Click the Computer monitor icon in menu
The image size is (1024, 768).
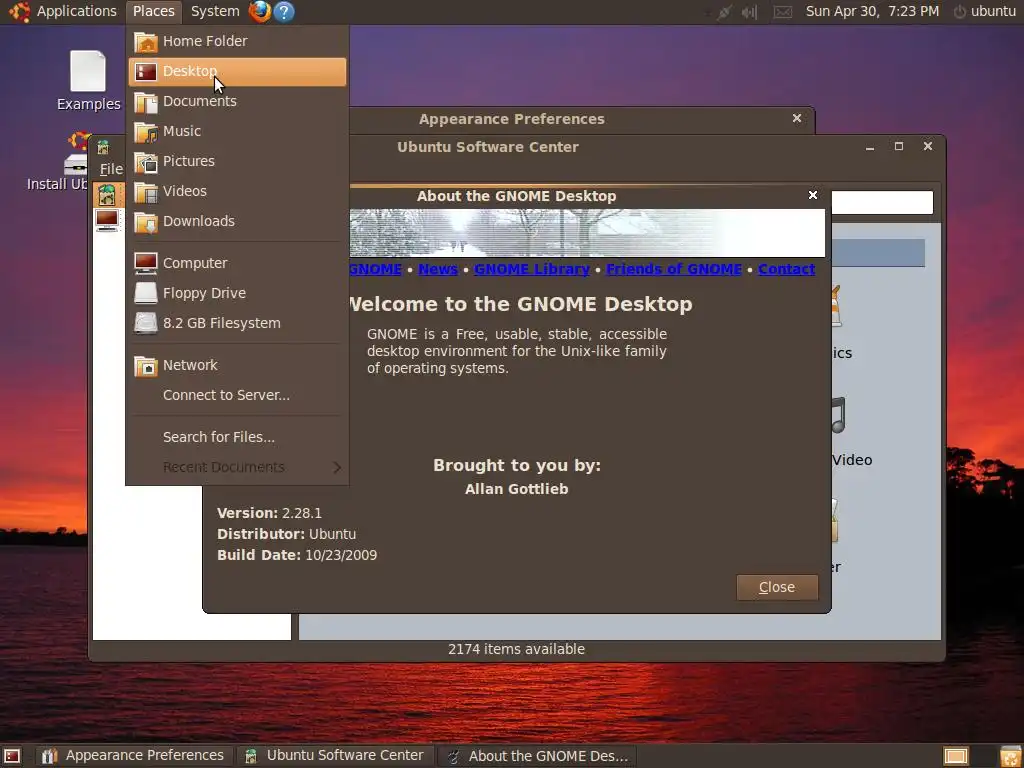(x=146, y=263)
